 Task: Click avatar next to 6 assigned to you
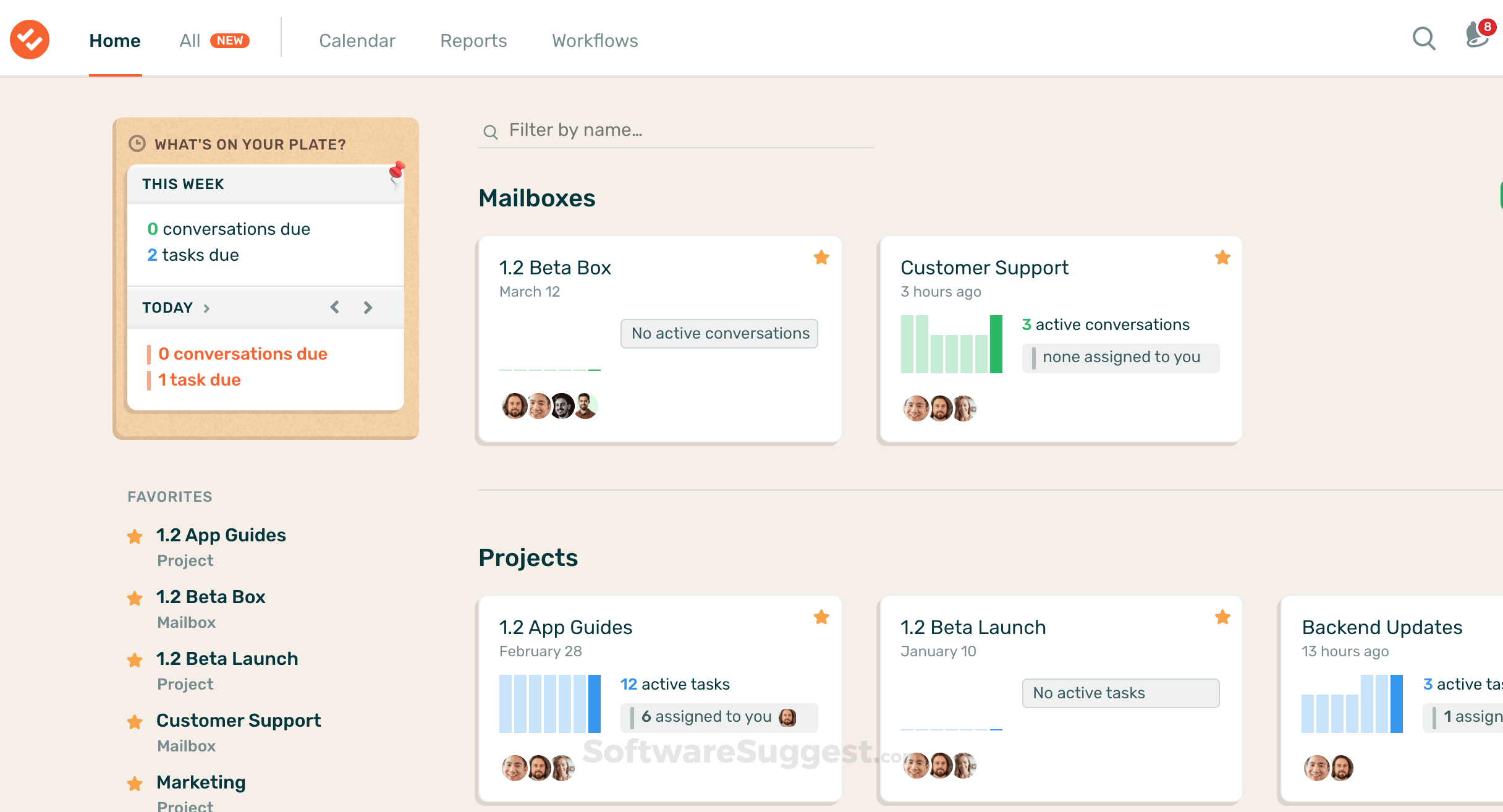click(787, 717)
